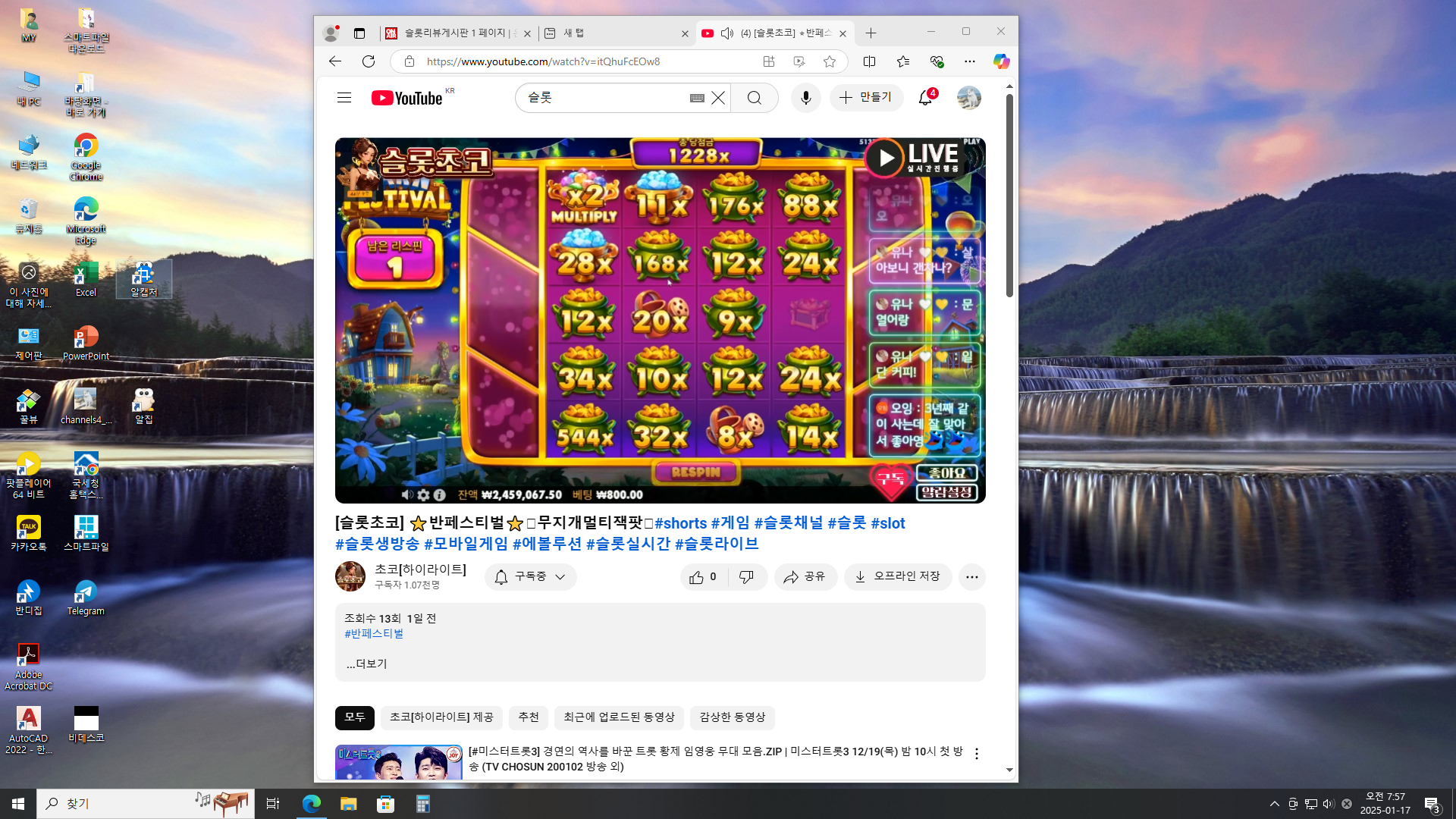The height and width of the screenshot is (819, 1456).
Task: Open the #shorts hashtag link
Action: point(680,523)
